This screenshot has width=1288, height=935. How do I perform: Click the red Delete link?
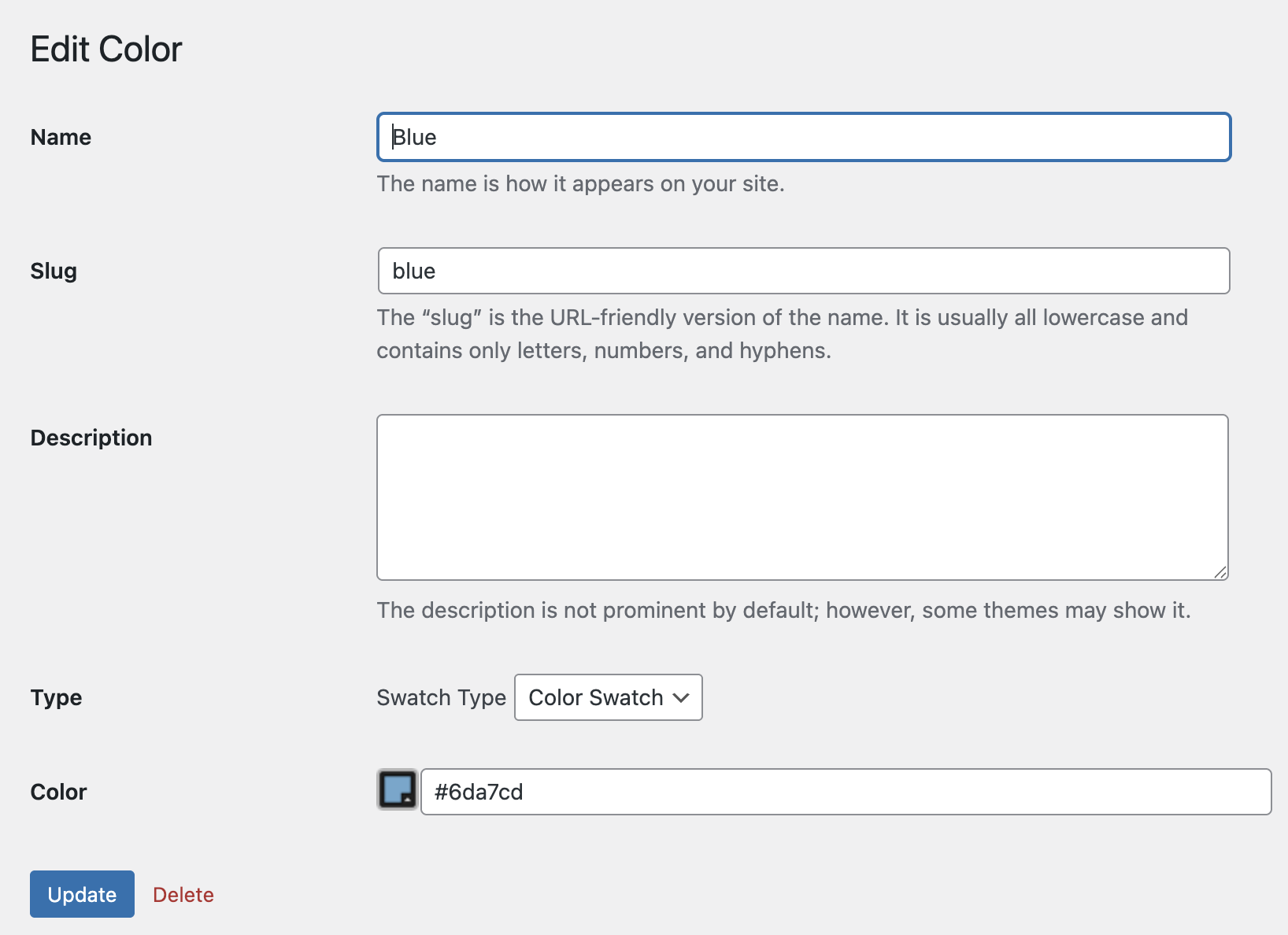click(183, 895)
